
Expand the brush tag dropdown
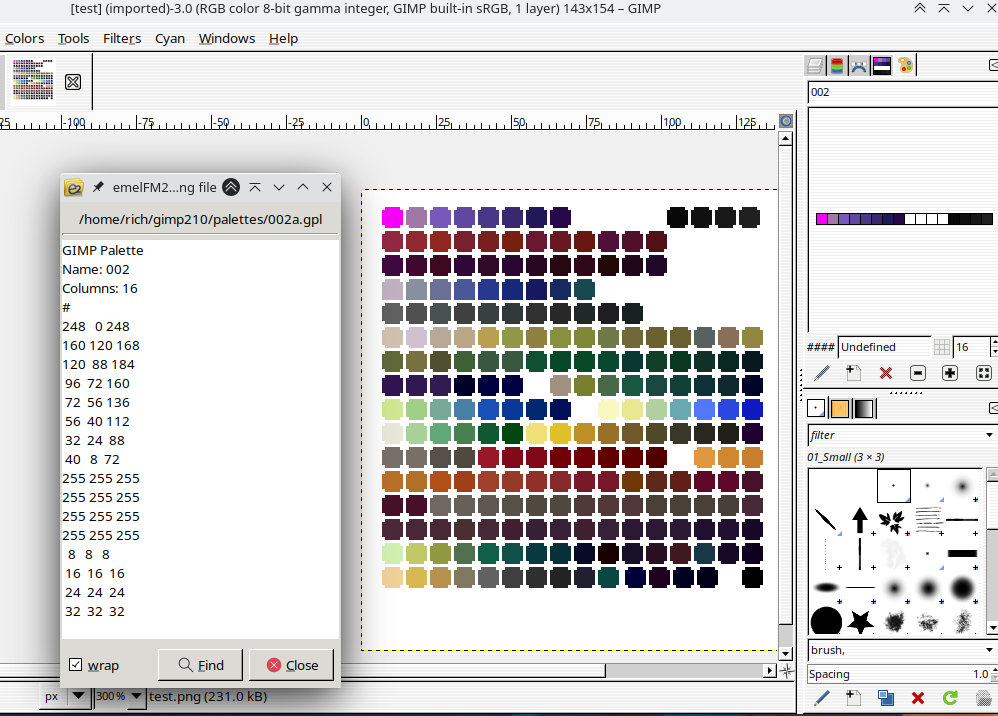(x=989, y=651)
